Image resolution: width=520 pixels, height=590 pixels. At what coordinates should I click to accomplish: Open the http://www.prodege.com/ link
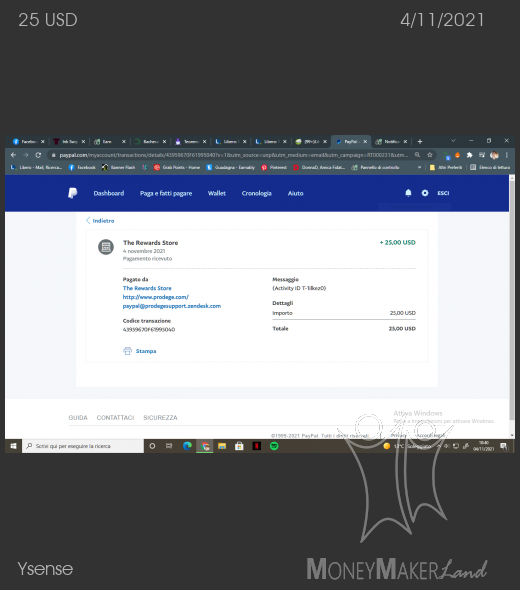click(x=156, y=297)
